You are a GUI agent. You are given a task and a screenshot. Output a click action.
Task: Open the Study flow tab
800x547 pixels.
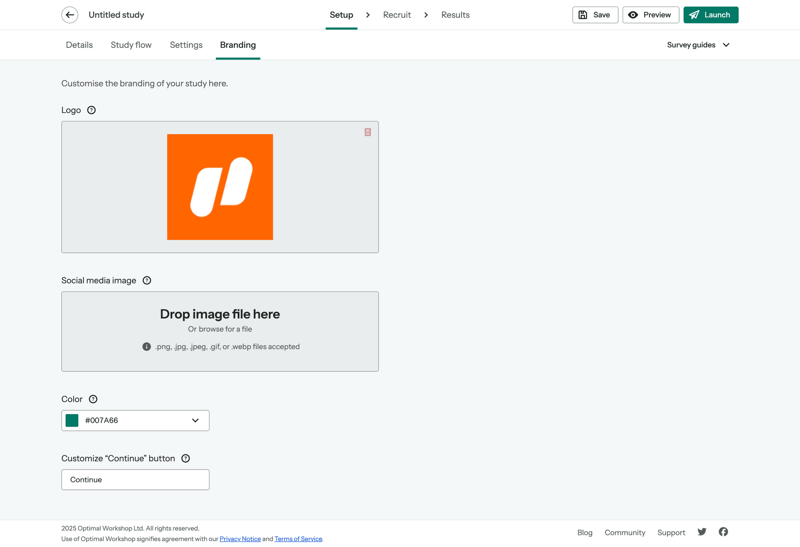pos(131,45)
